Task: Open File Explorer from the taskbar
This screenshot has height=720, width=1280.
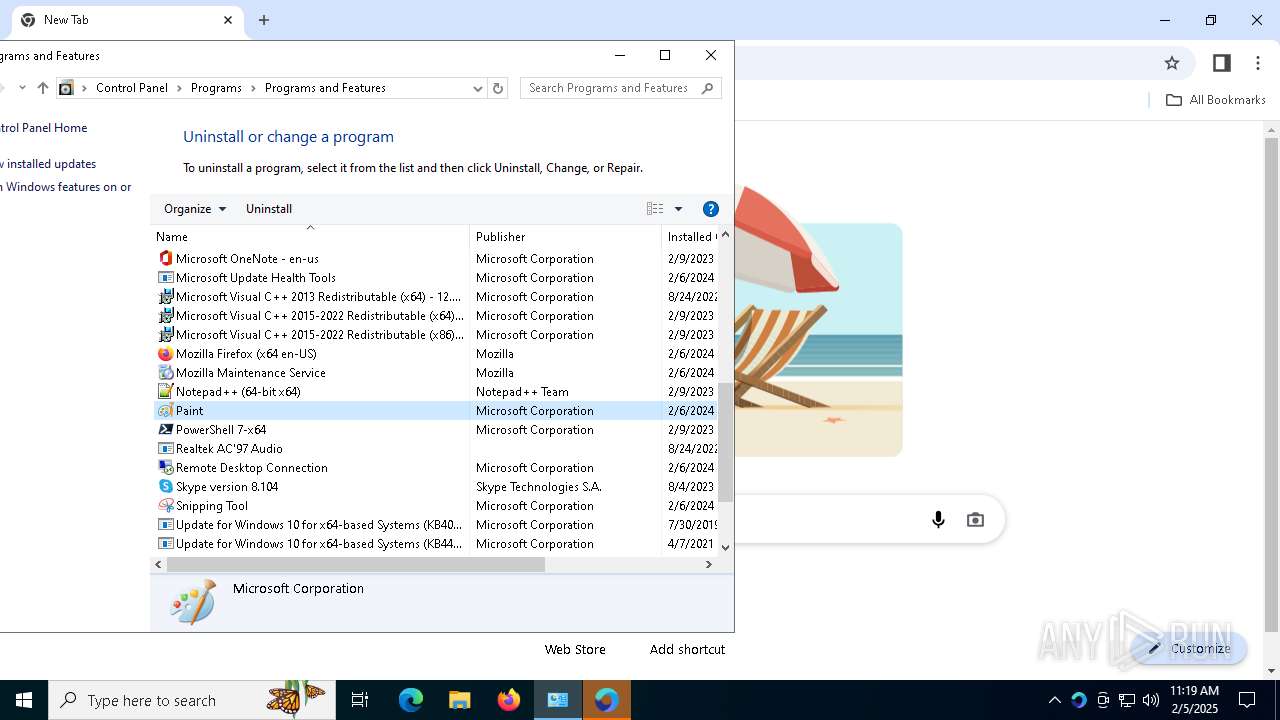Action: tap(460, 700)
